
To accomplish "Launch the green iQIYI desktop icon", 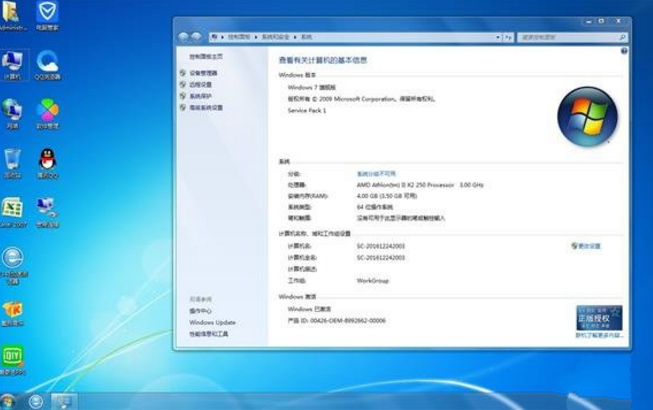I will click(12, 360).
